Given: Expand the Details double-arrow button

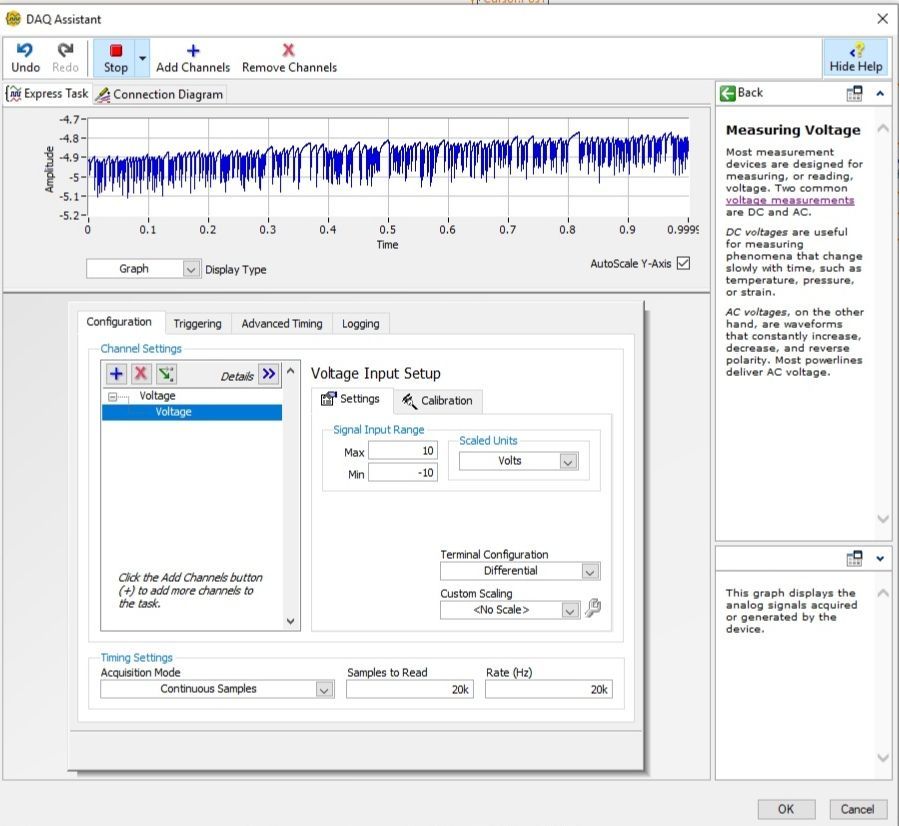Looking at the screenshot, I should pyautogui.click(x=268, y=374).
